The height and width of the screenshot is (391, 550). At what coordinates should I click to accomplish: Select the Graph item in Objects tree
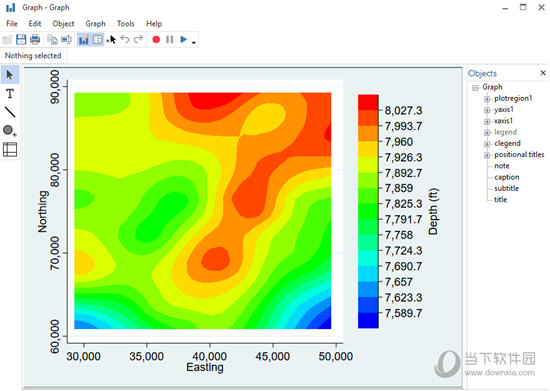click(492, 87)
